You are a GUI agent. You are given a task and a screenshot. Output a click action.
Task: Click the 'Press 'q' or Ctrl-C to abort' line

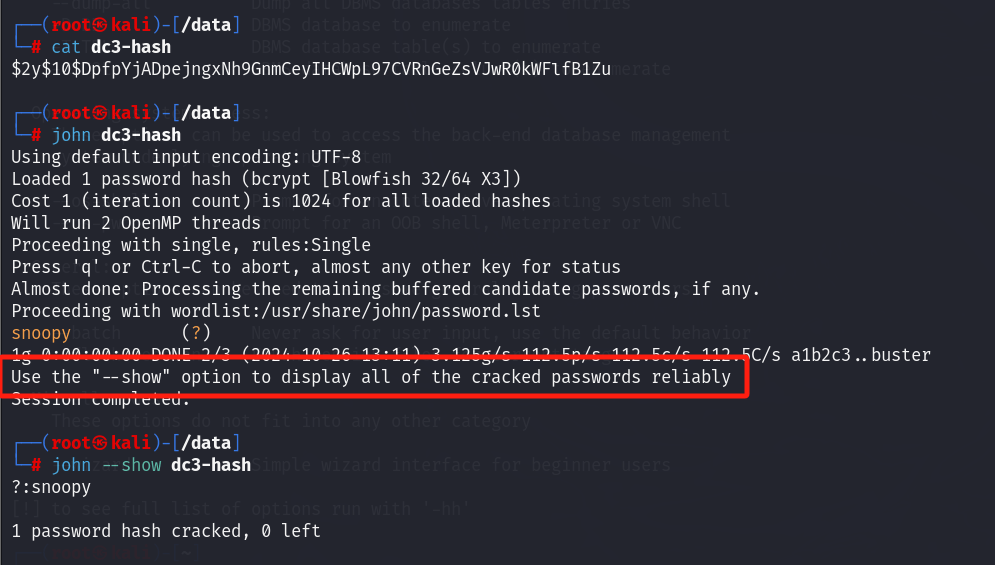(x=315, y=267)
